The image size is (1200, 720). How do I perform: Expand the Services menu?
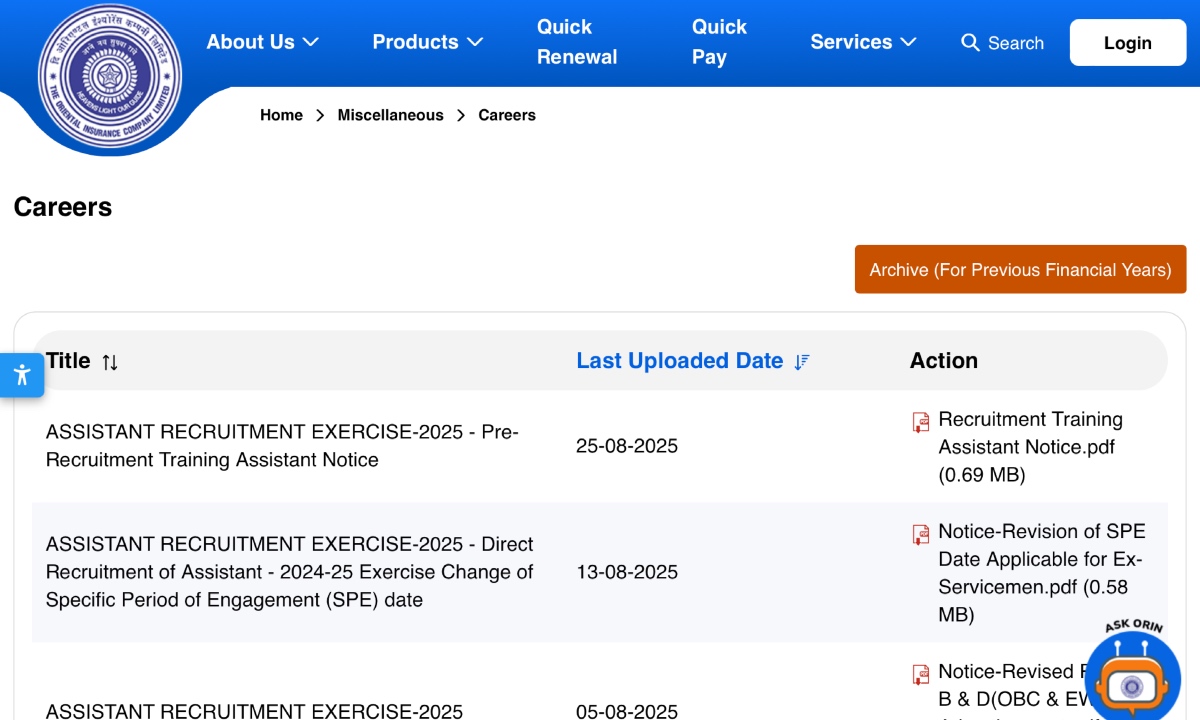tap(864, 42)
